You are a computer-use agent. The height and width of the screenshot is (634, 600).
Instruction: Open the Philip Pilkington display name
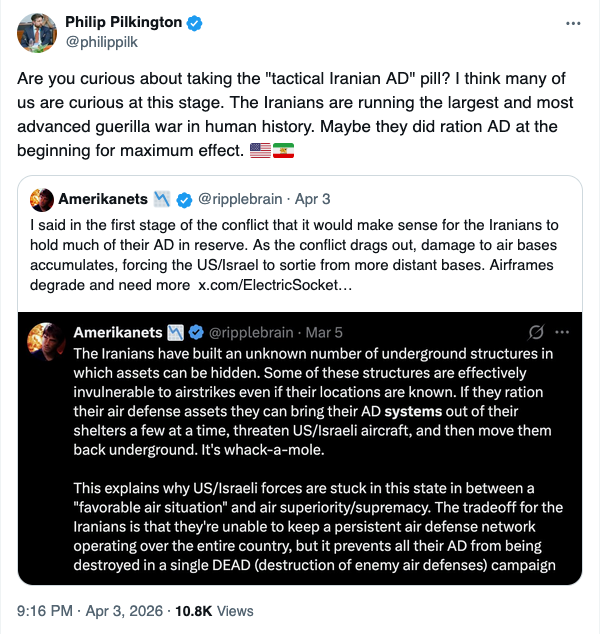click(x=125, y=23)
